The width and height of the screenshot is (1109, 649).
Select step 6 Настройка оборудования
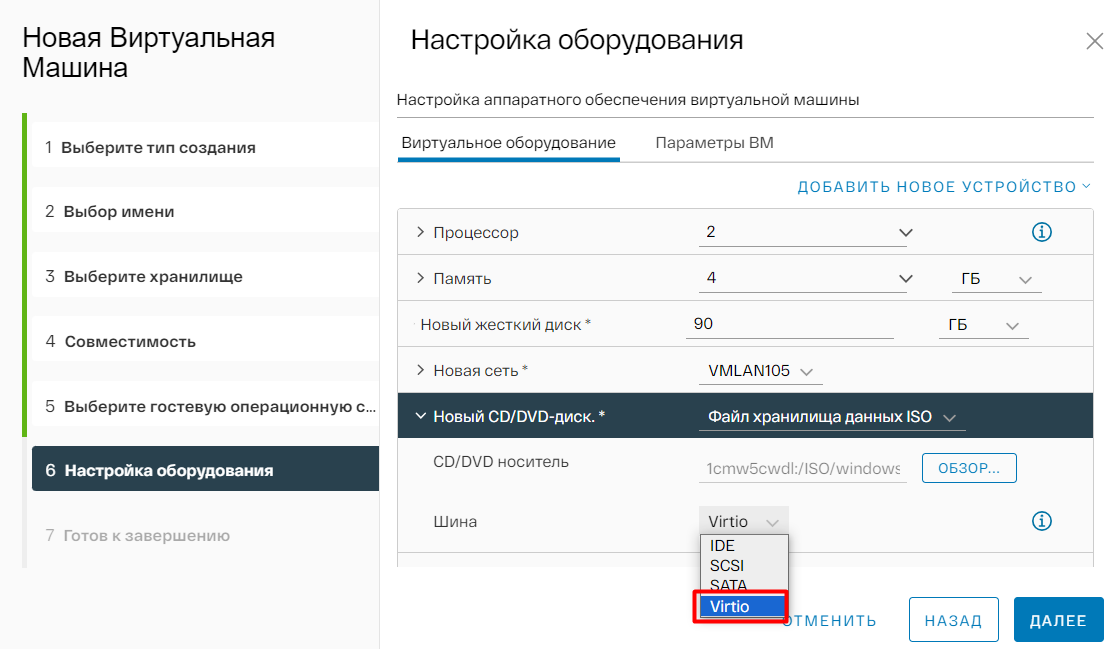205,470
